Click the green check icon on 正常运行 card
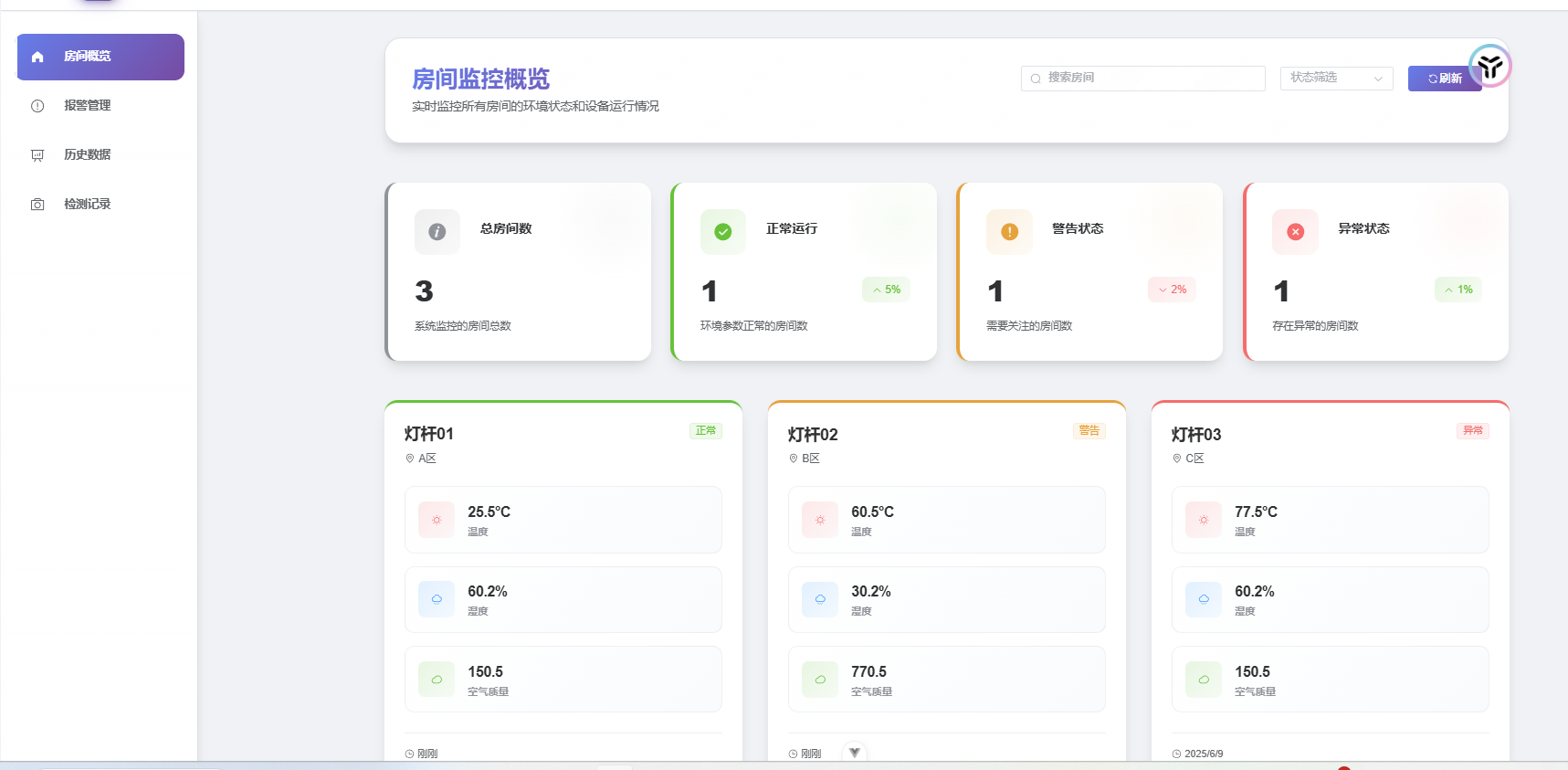 [723, 232]
